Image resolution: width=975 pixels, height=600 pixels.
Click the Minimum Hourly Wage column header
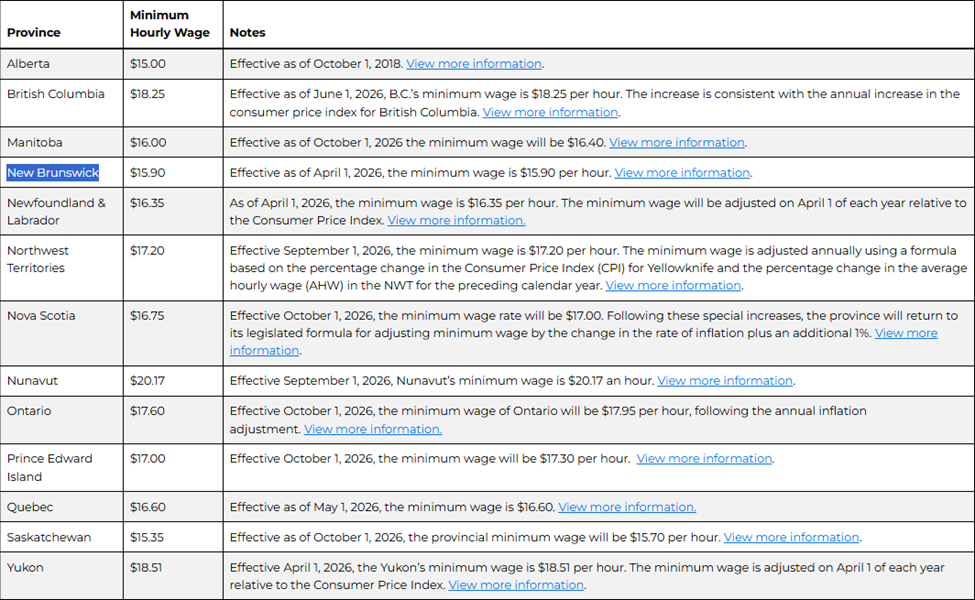tap(170, 24)
